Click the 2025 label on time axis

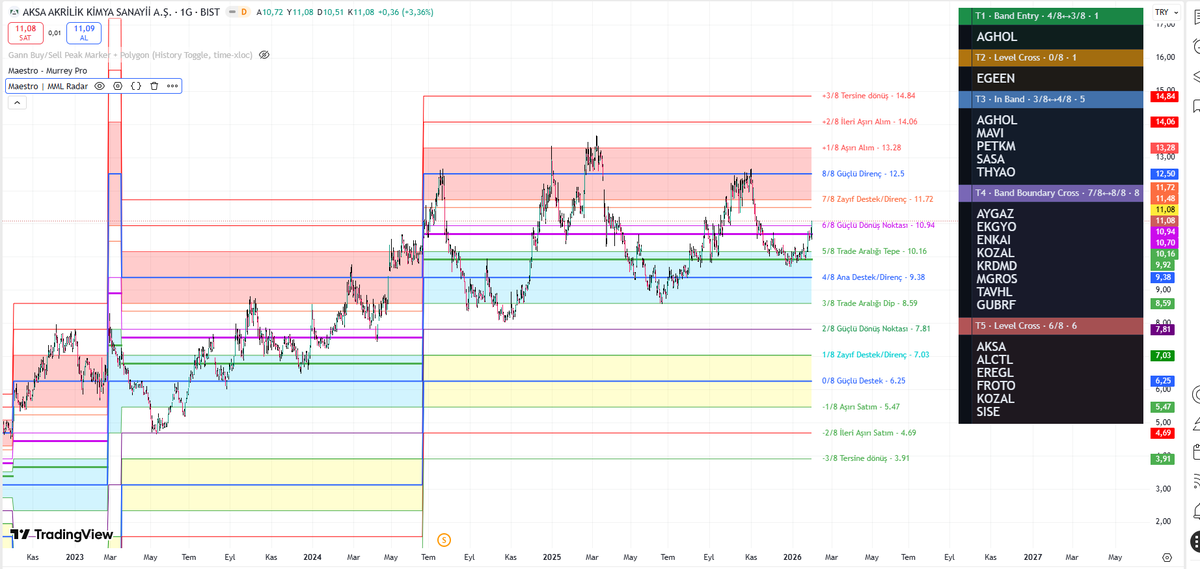(554, 556)
